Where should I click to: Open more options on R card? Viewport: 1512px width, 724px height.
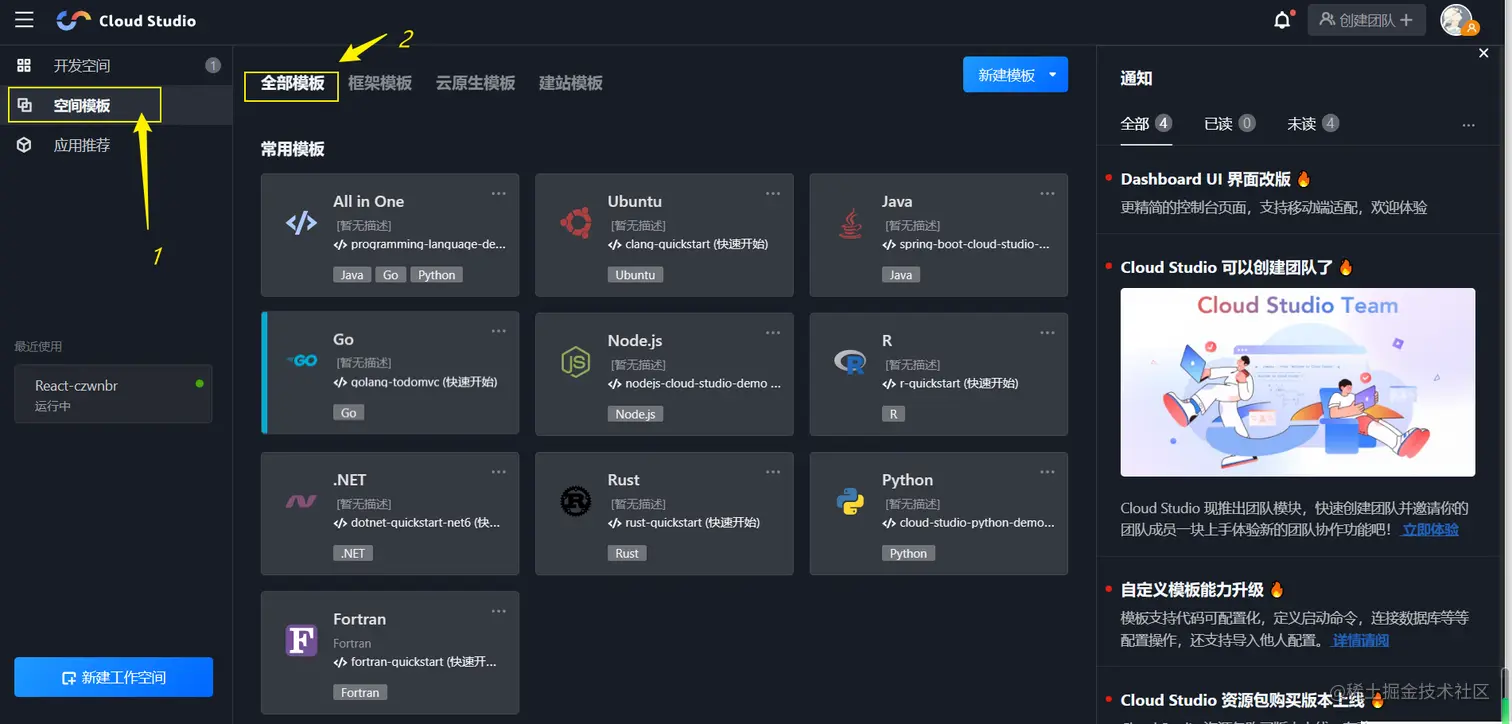pos(1047,332)
